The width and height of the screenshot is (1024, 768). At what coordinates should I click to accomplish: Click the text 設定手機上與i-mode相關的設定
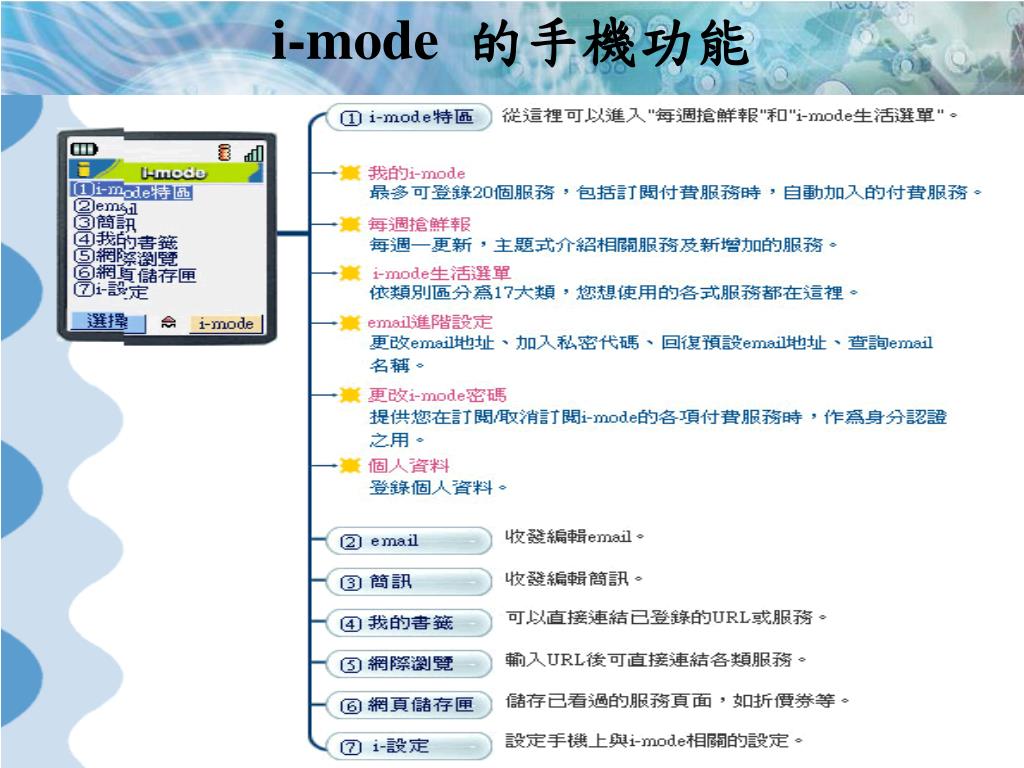click(647, 741)
